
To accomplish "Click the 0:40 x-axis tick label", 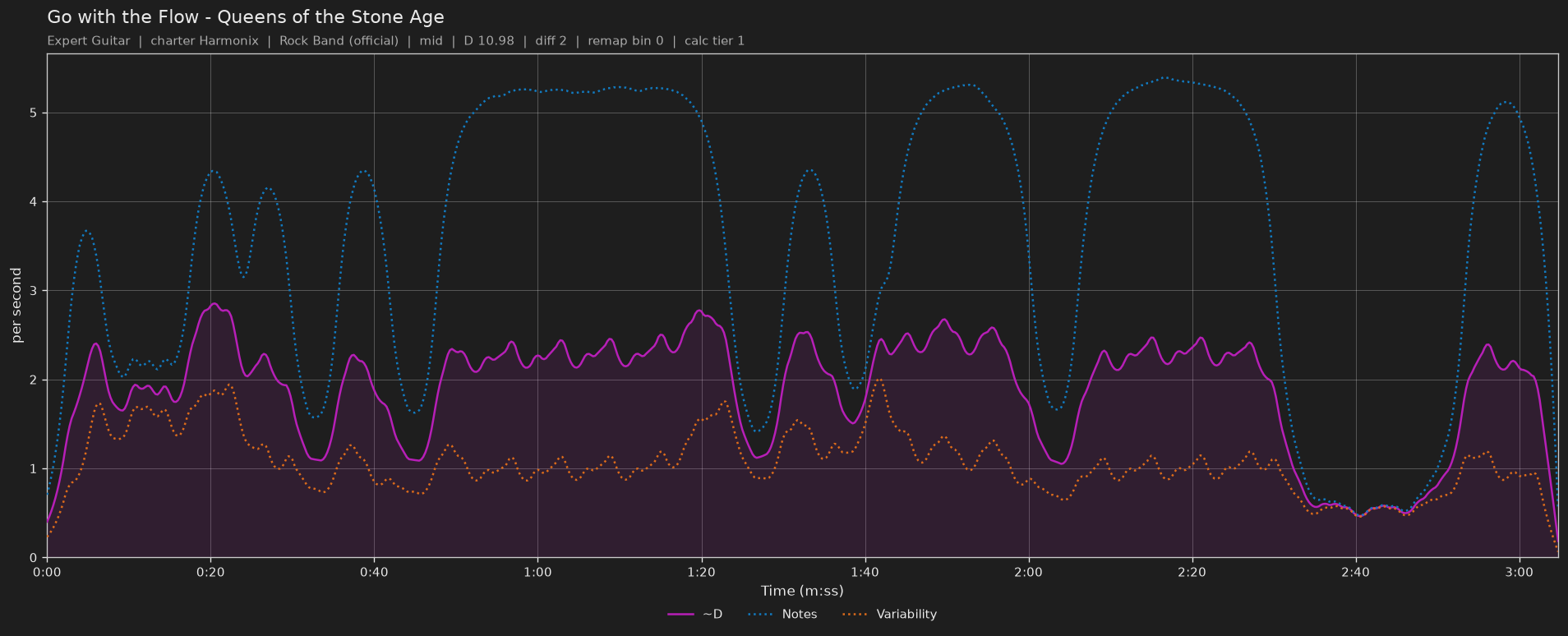I will pyautogui.click(x=374, y=573).
